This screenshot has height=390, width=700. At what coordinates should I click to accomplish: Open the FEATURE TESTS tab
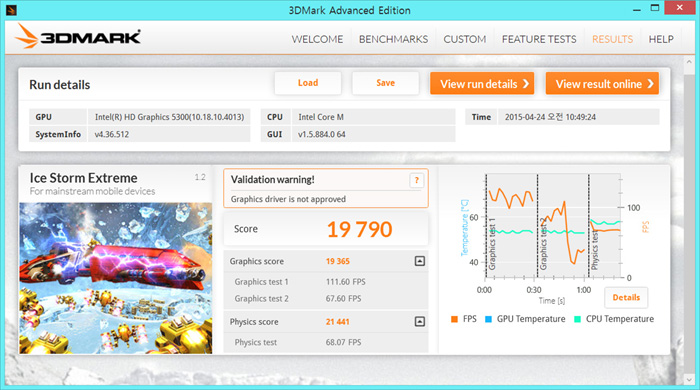(539, 39)
